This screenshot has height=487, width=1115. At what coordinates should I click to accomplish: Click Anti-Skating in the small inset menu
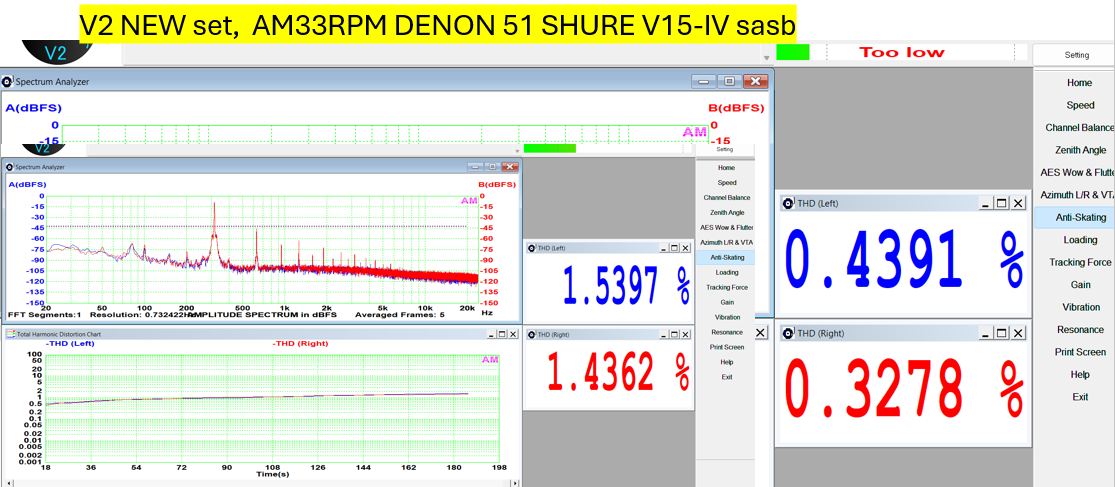pos(726,257)
